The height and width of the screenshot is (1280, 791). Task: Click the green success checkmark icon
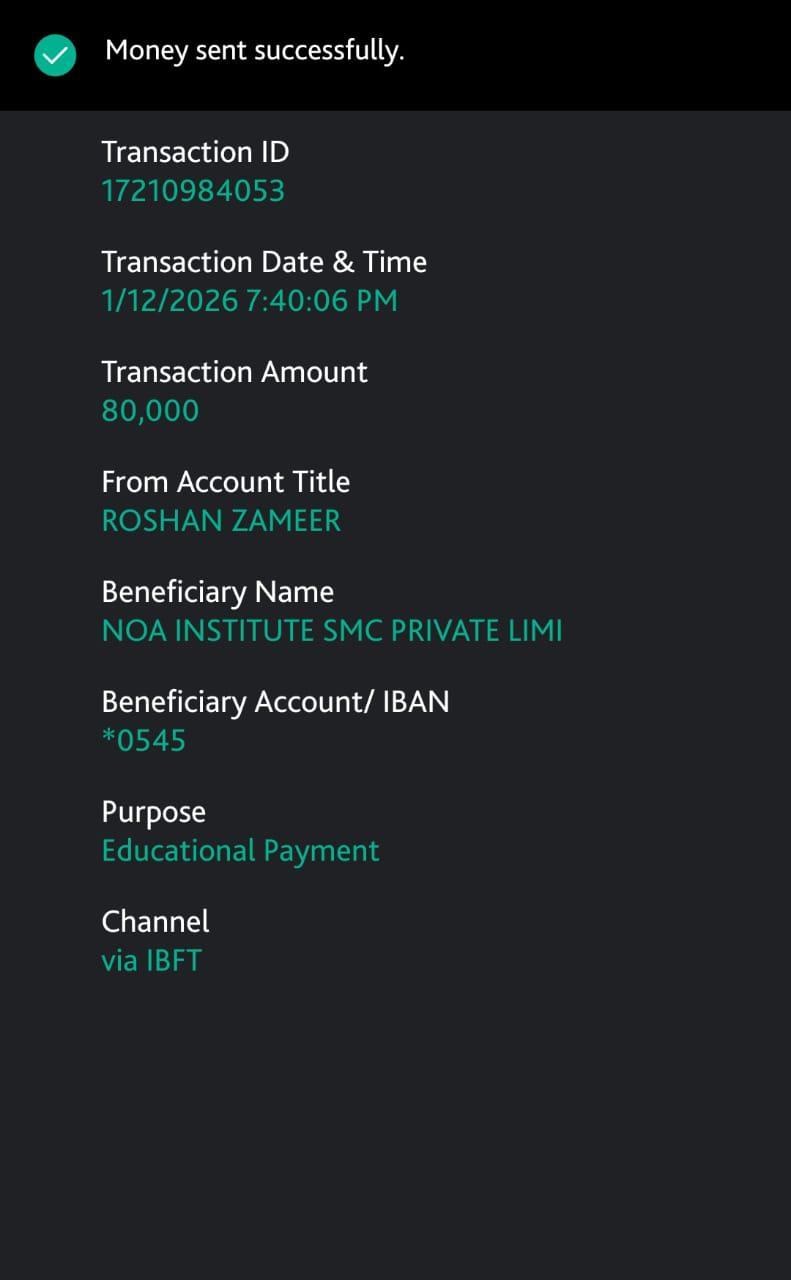(55, 55)
